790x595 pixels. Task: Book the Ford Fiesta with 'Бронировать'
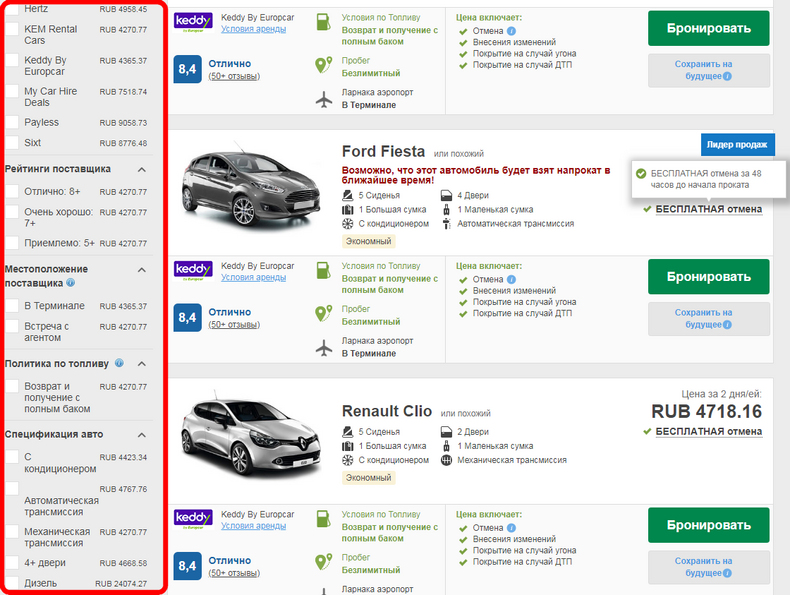pyautogui.click(x=708, y=277)
